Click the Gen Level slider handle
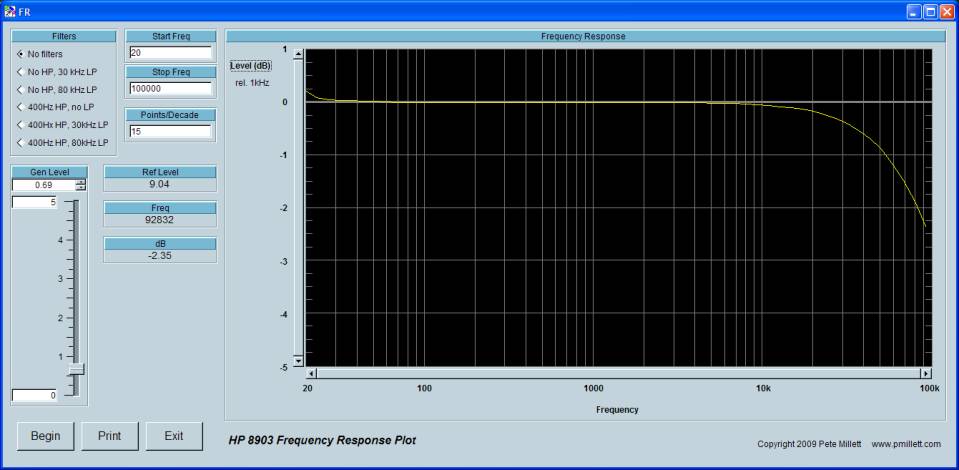959x470 pixels. click(x=76, y=369)
